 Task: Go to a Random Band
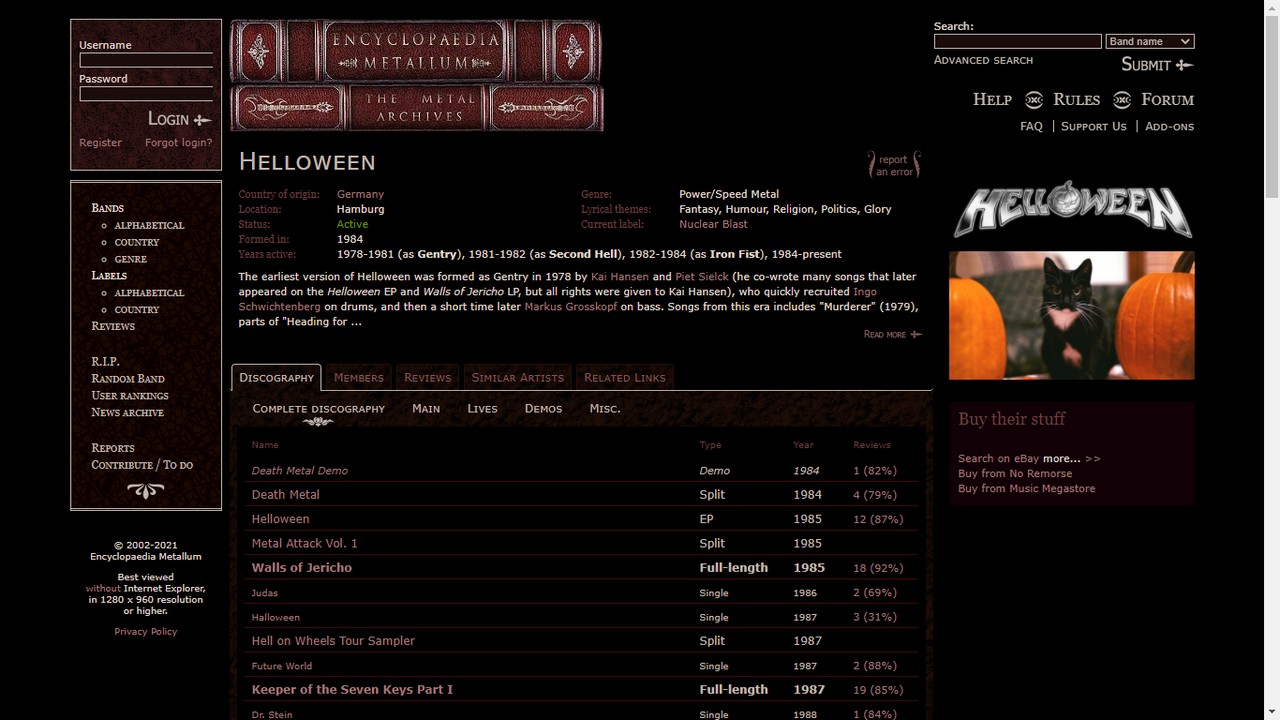[128, 379]
